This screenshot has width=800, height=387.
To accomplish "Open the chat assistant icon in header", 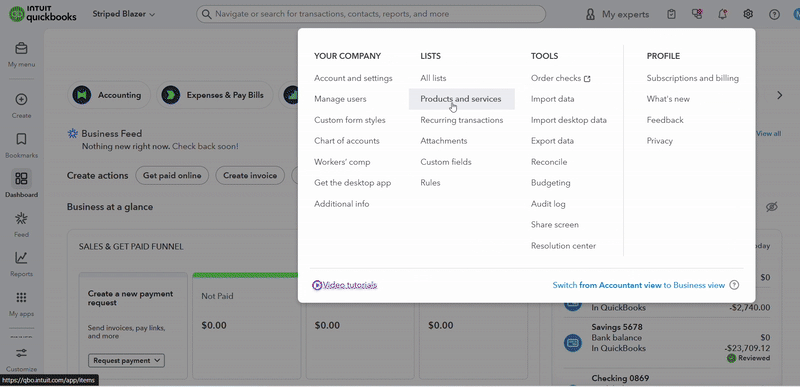I will (x=697, y=14).
